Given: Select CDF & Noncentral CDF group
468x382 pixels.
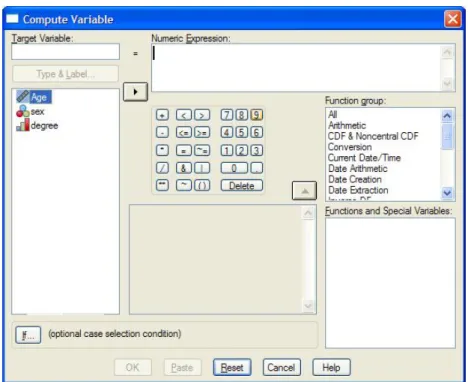Looking at the screenshot, I should [373, 136].
